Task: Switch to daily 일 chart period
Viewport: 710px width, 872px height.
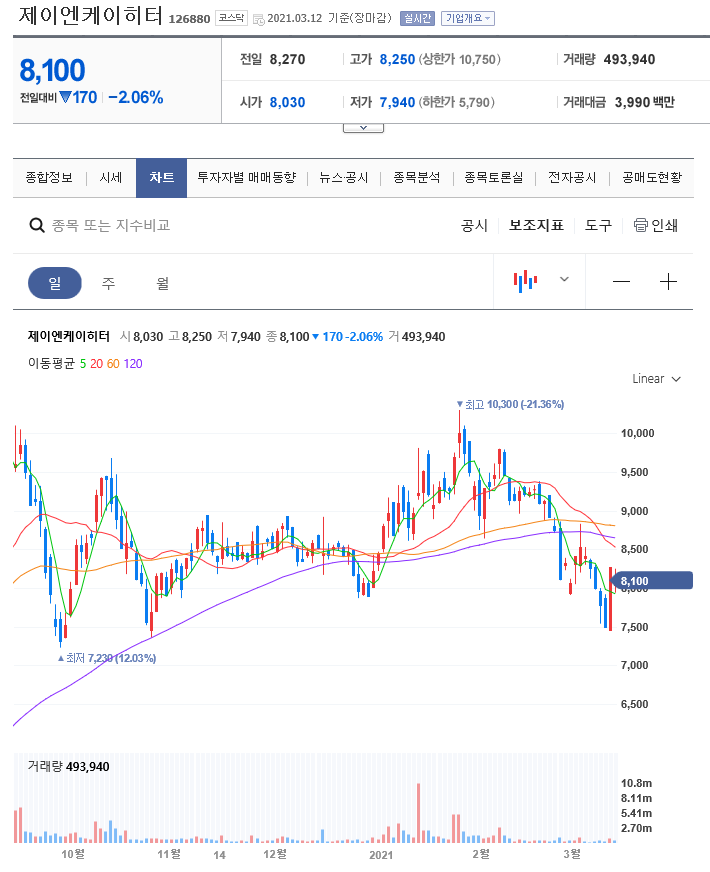Action: coord(54,283)
